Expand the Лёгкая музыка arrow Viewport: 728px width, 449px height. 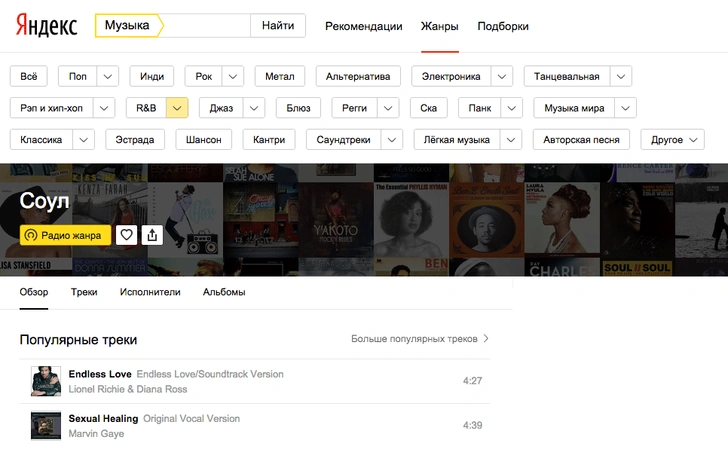(511, 139)
